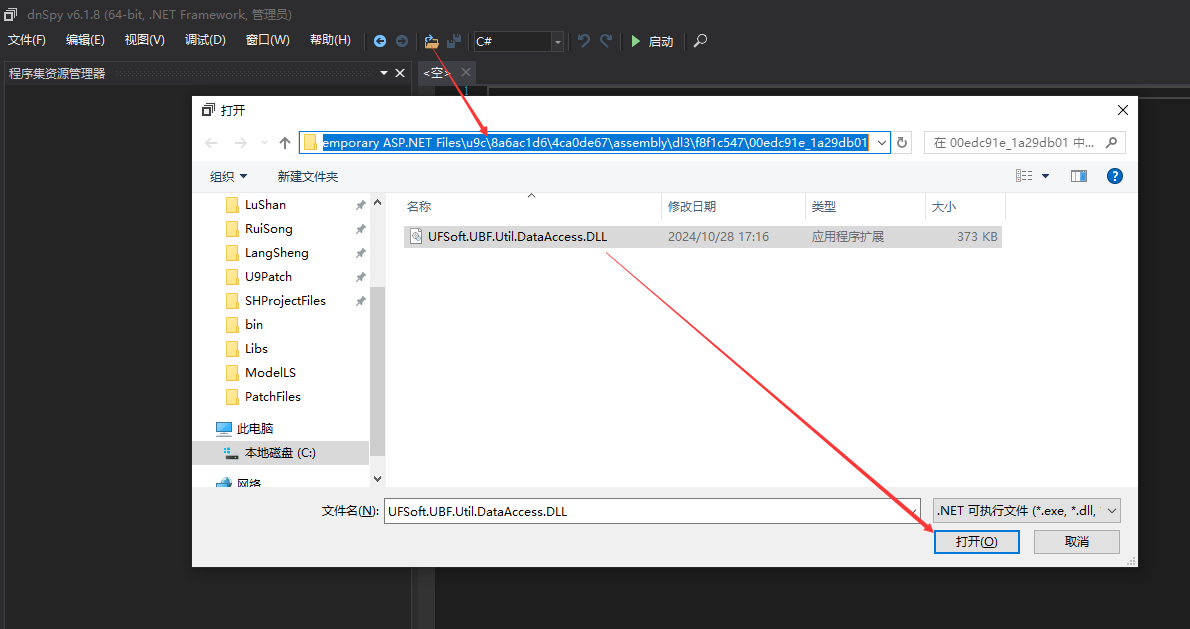Select 本地磁盘 (C:) in the navigation tree
The width and height of the screenshot is (1190, 629).
280,453
